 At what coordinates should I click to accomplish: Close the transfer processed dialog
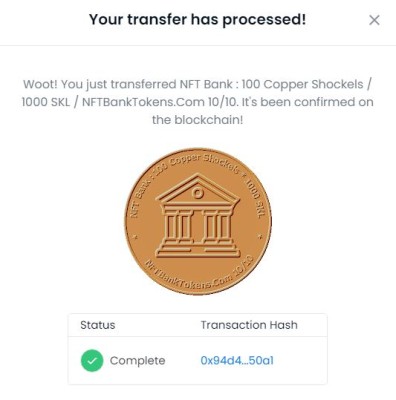pyautogui.click(x=374, y=20)
